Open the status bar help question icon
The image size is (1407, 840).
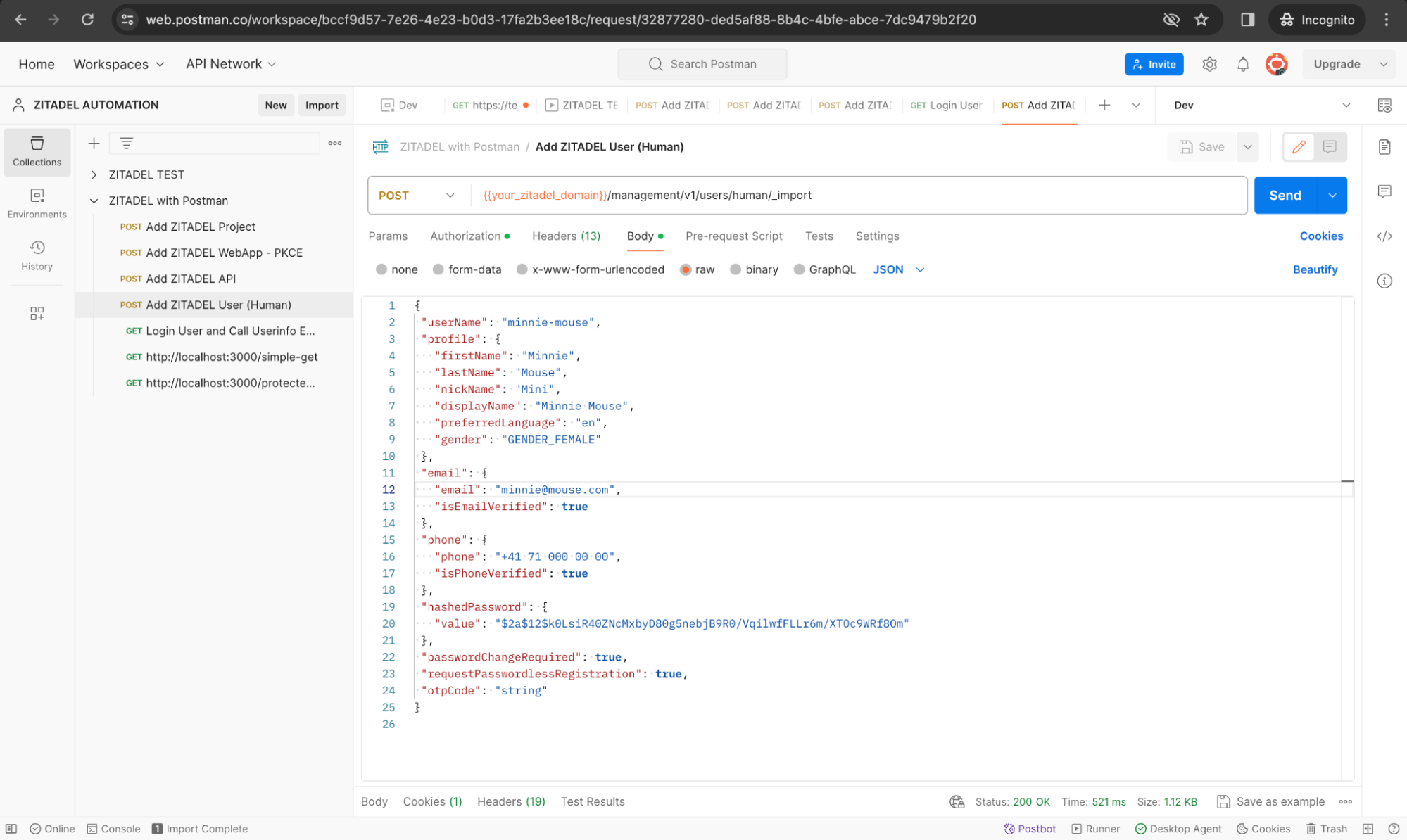1393,829
